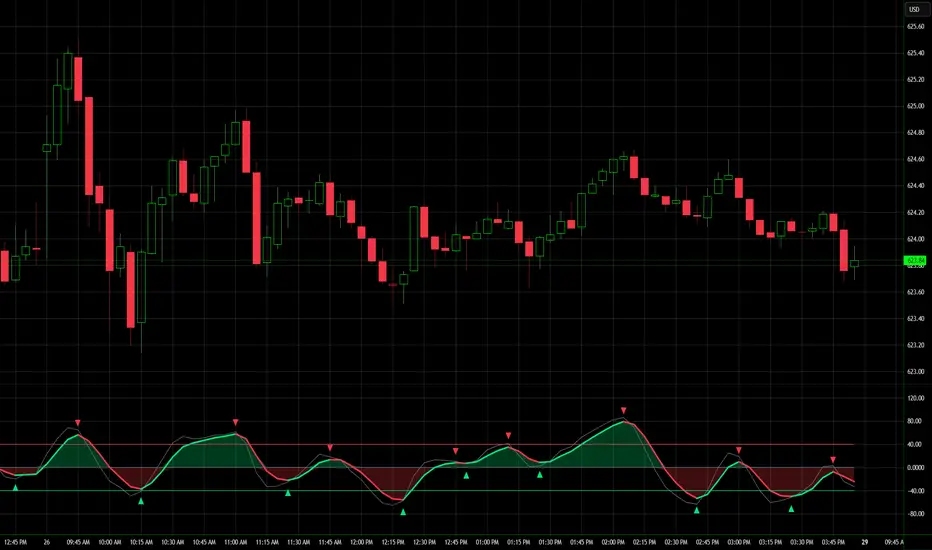The width and height of the screenshot is (932, 550).
Task: Click the -40.00 oscillator scale value
Action: click(915, 491)
